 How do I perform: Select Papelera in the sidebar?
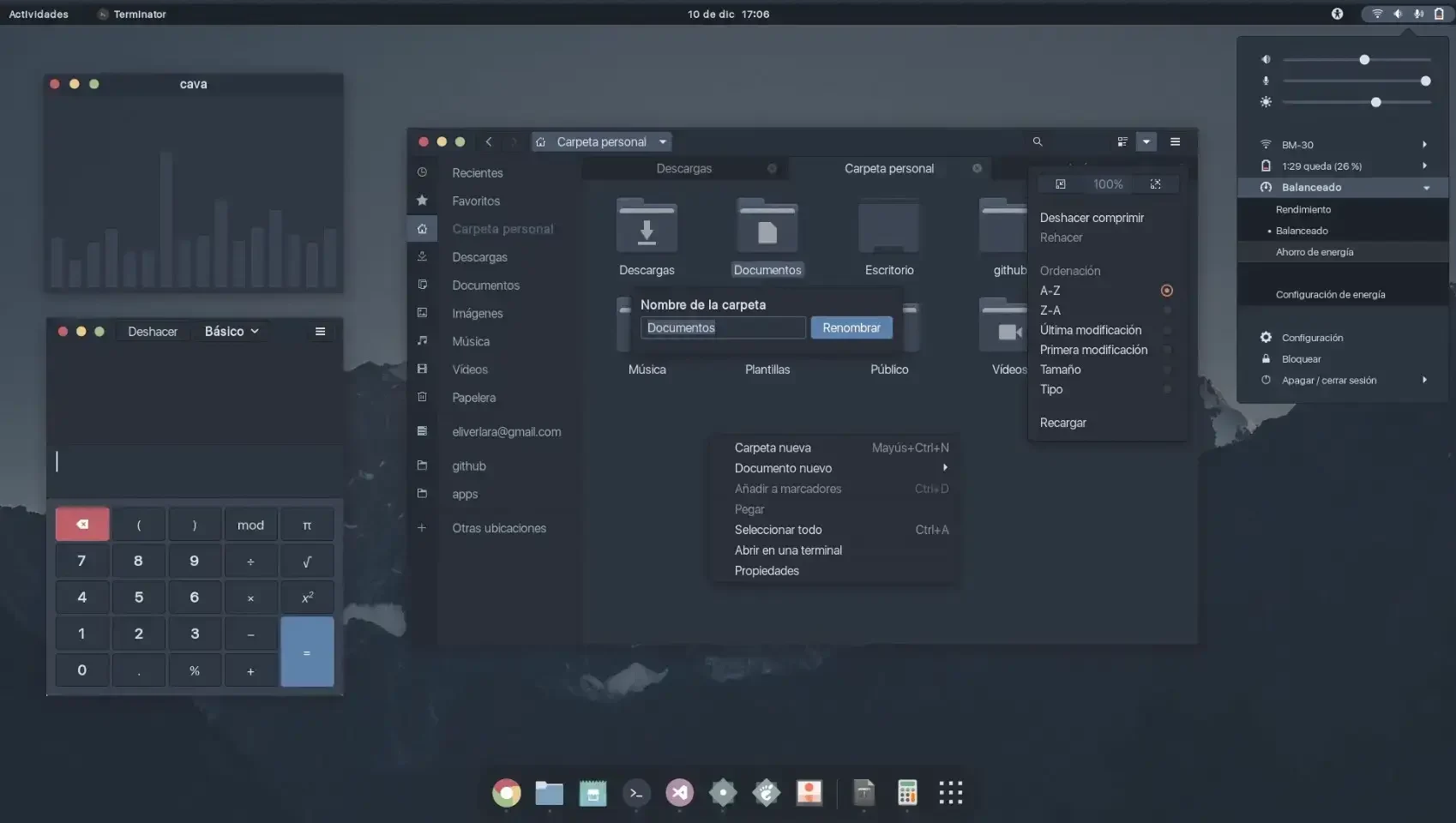coord(474,397)
